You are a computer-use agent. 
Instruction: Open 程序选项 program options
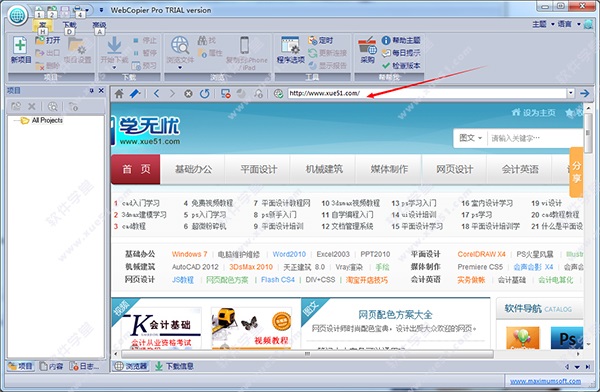(x=290, y=50)
